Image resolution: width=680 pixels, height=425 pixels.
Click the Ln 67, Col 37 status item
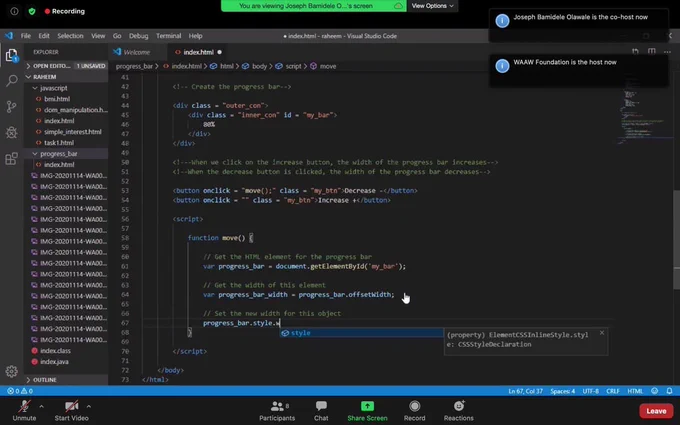(x=525, y=391)
